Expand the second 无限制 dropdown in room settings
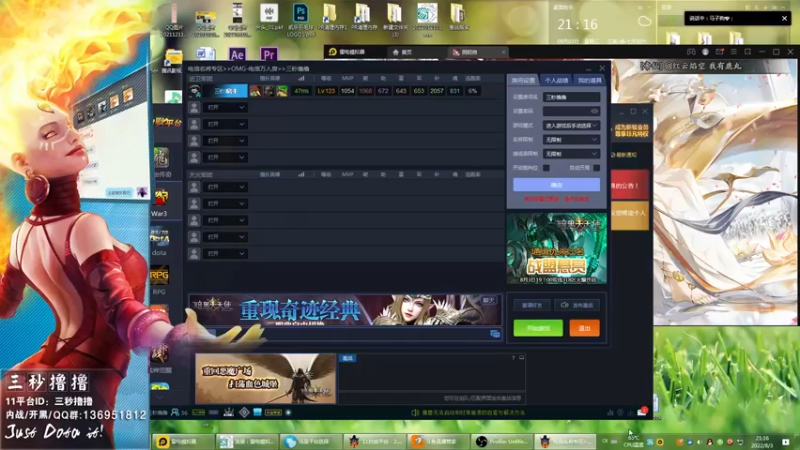800x450 pixels. pos(571,154)
